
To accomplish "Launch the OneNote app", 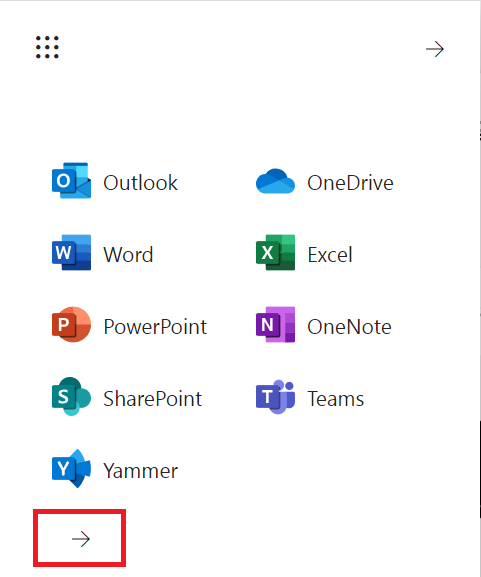I will pyautogui.click(x=323, y=325).
